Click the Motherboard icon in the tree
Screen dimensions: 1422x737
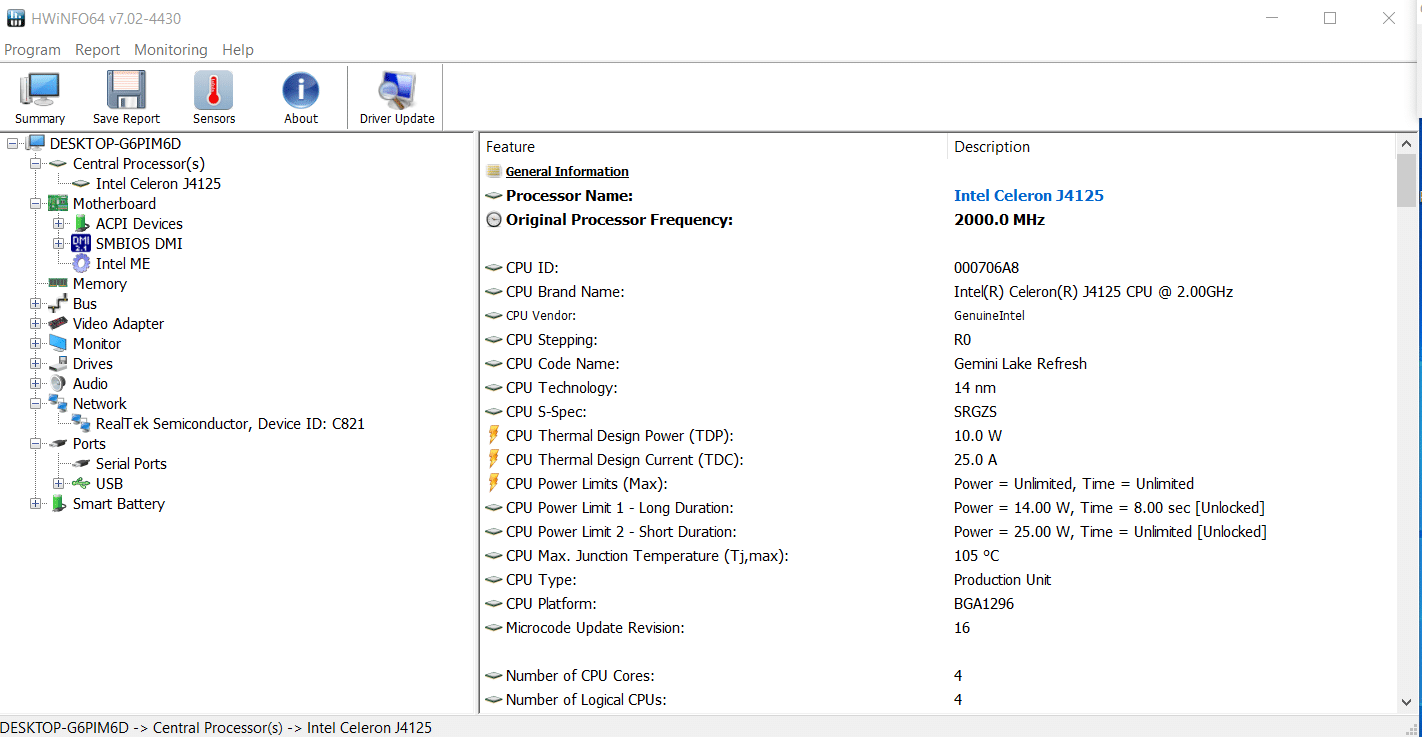coord(59,203)
